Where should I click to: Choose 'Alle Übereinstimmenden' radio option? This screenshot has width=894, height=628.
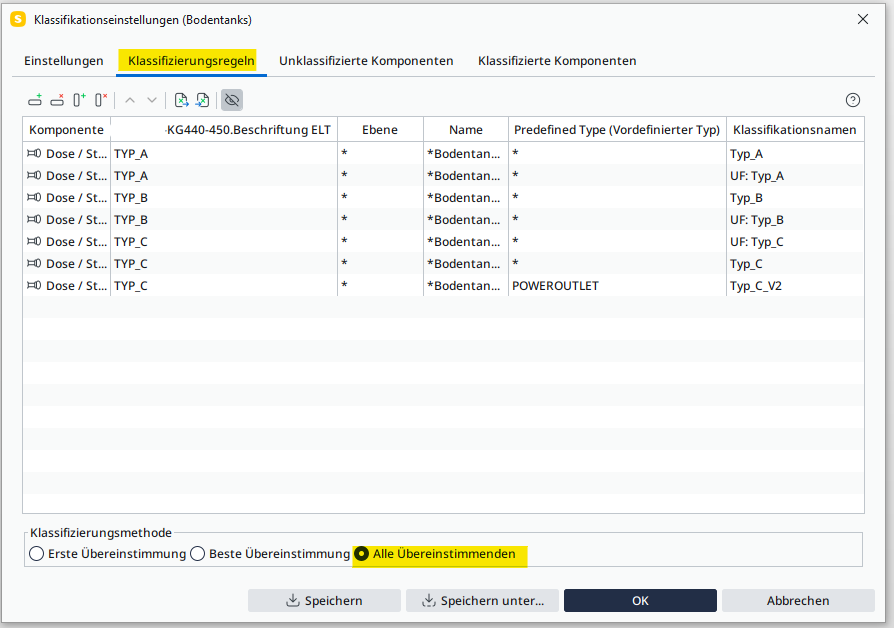362,554
